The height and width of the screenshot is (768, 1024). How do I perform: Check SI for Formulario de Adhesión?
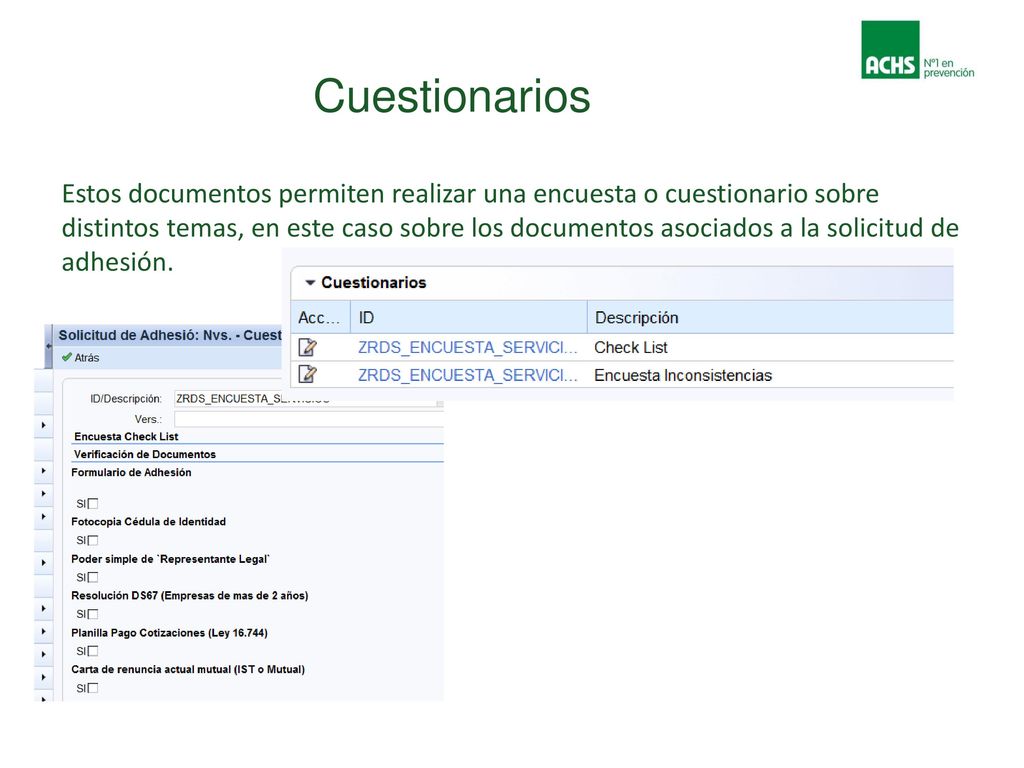93,504
